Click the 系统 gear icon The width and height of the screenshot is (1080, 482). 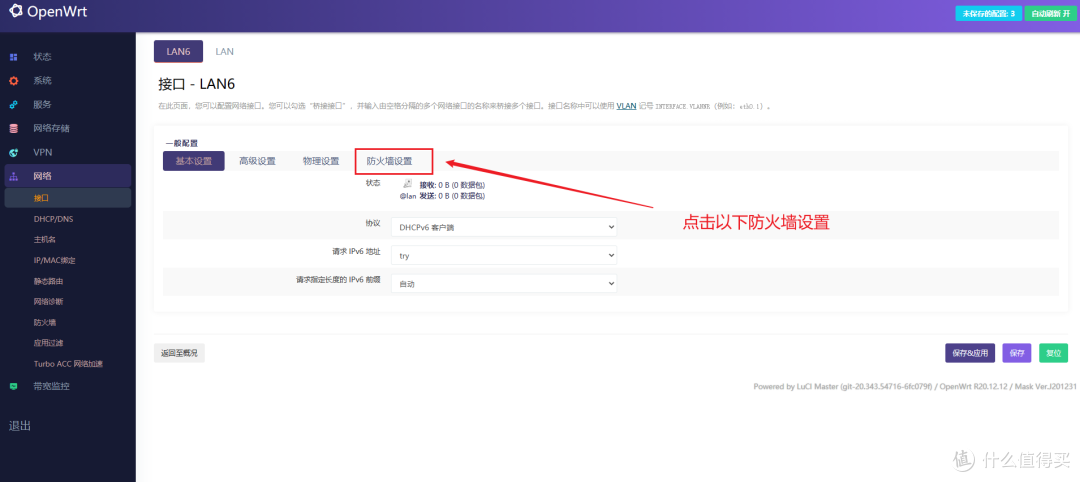tap(14, 81)
